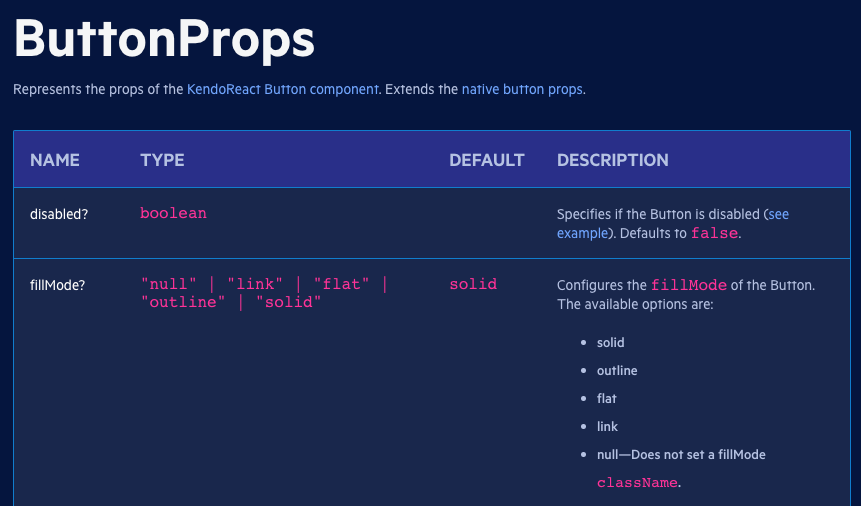The image size is (861, 506).
Task: Click the 'solid' default value
Action: click(473, 284)
